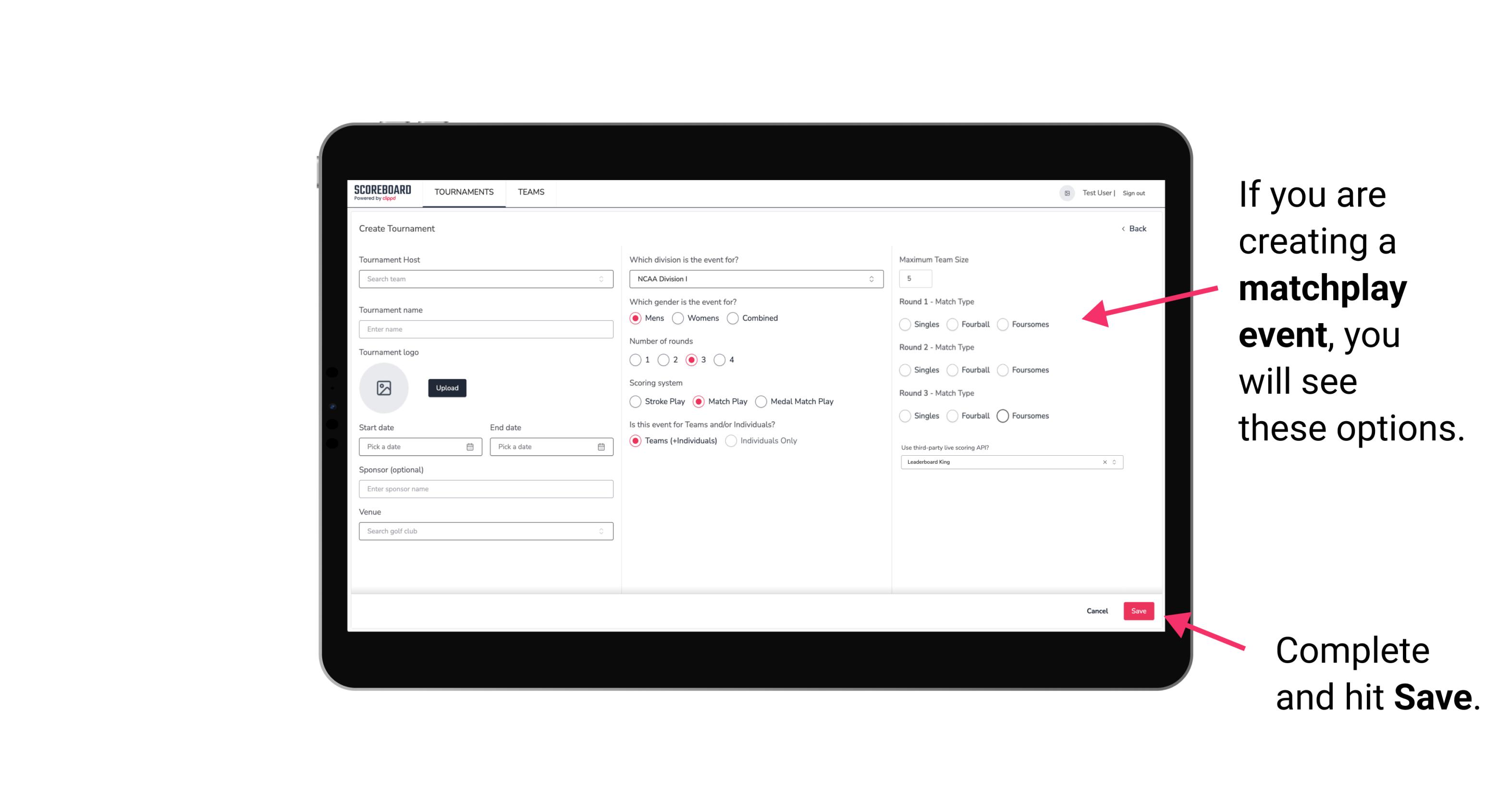Click Sign out link
1510x812 pixels.
1134,193
